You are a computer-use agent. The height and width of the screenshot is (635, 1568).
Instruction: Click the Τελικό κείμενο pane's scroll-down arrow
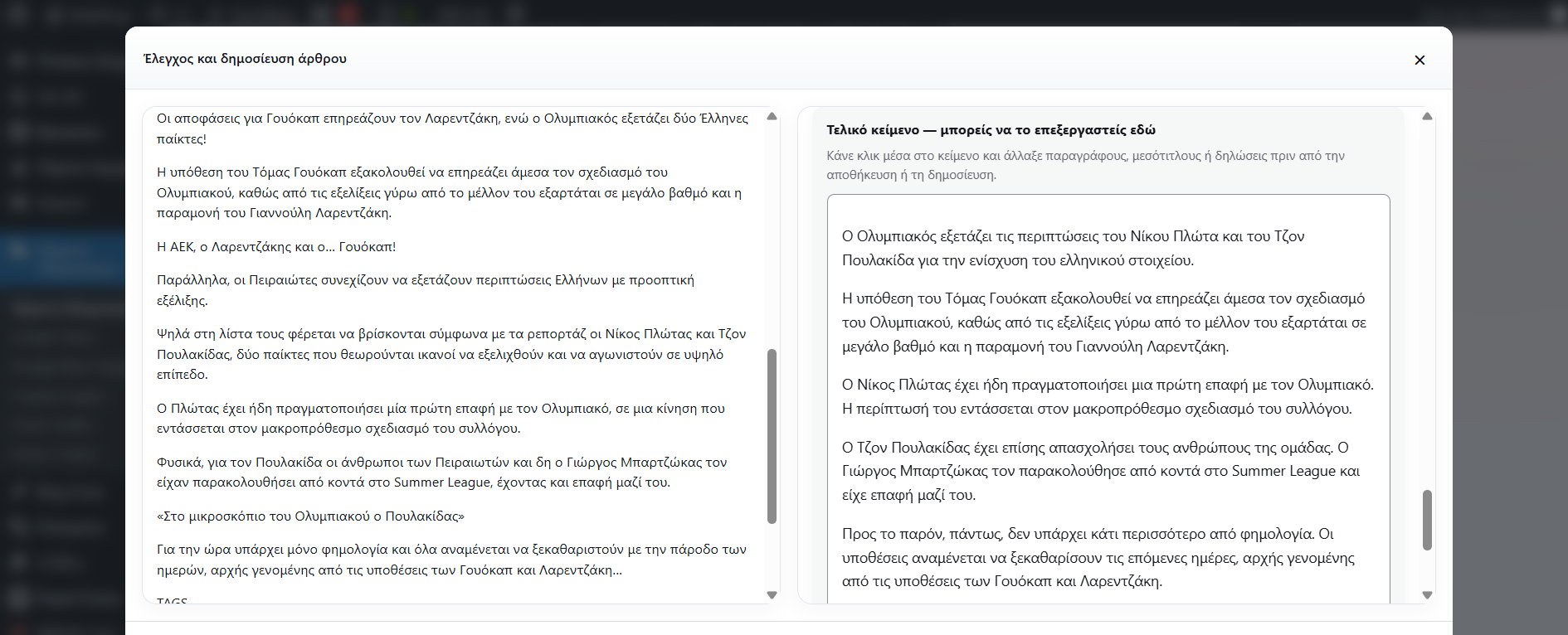tap(1427, 594)
